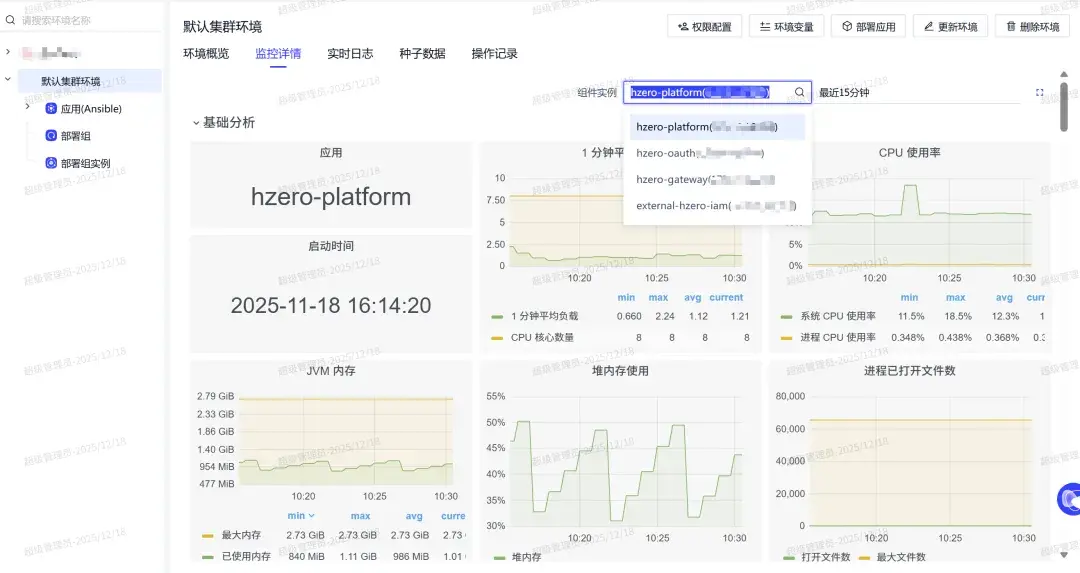This screenshot has width=1080, height=573.
Task: Click the 部署组 node icon
Action: 51,136
